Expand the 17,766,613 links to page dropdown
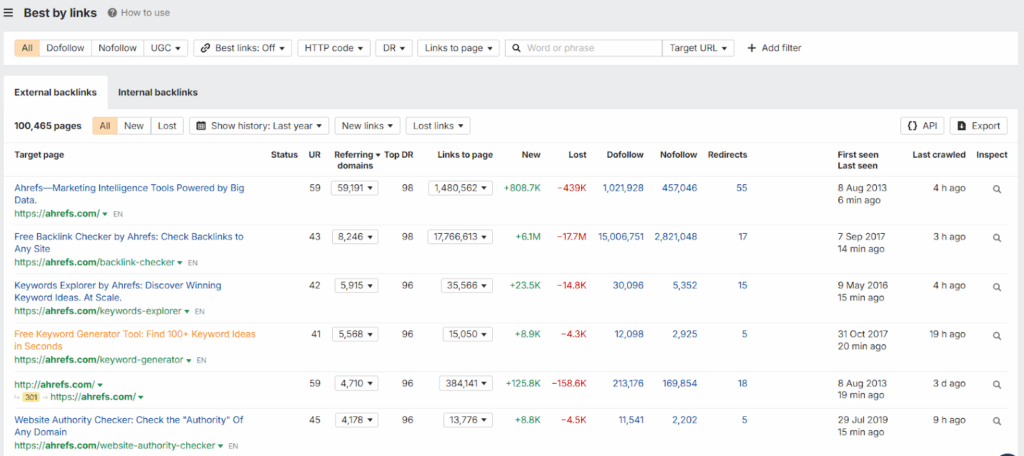This screenshot has height=456, width=1024. pyautogui.click(x=460, y=237)
